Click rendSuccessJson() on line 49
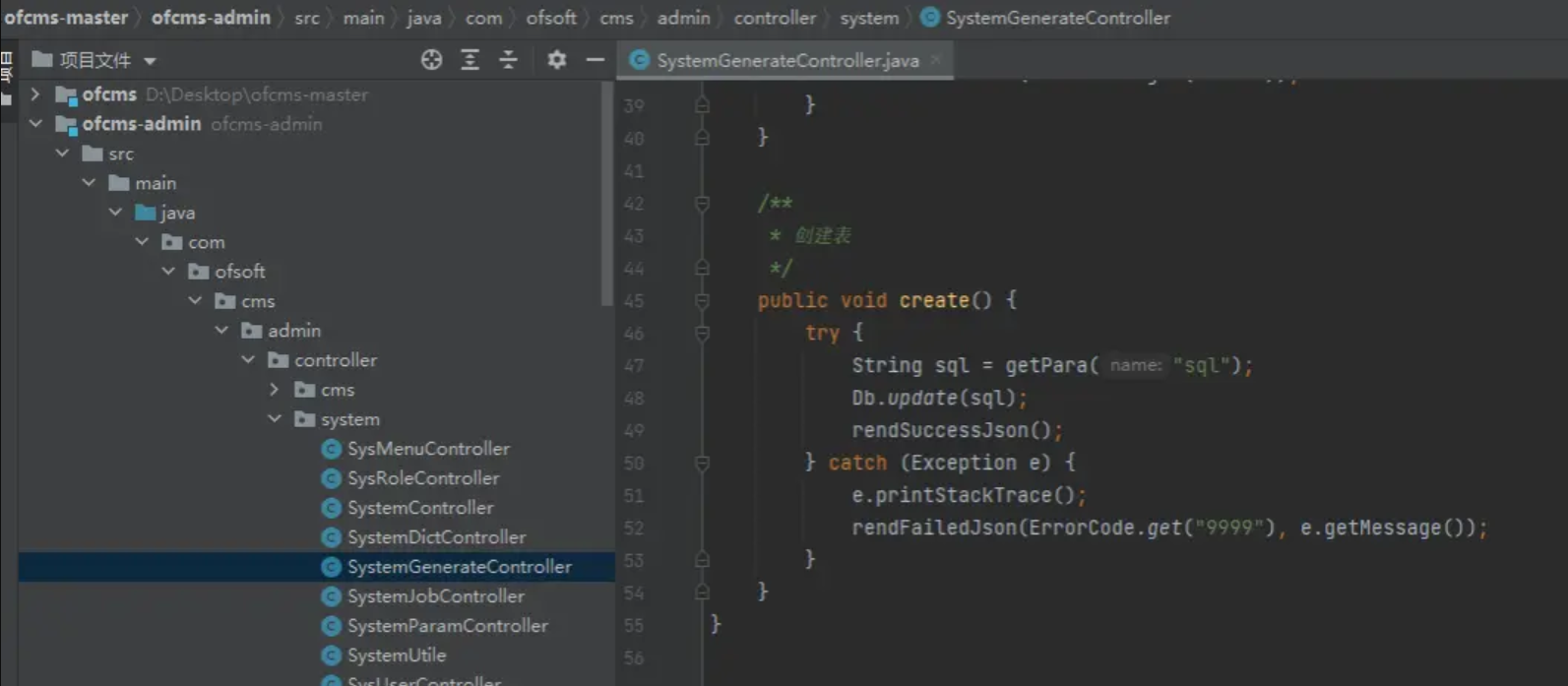 coord(957,431)
